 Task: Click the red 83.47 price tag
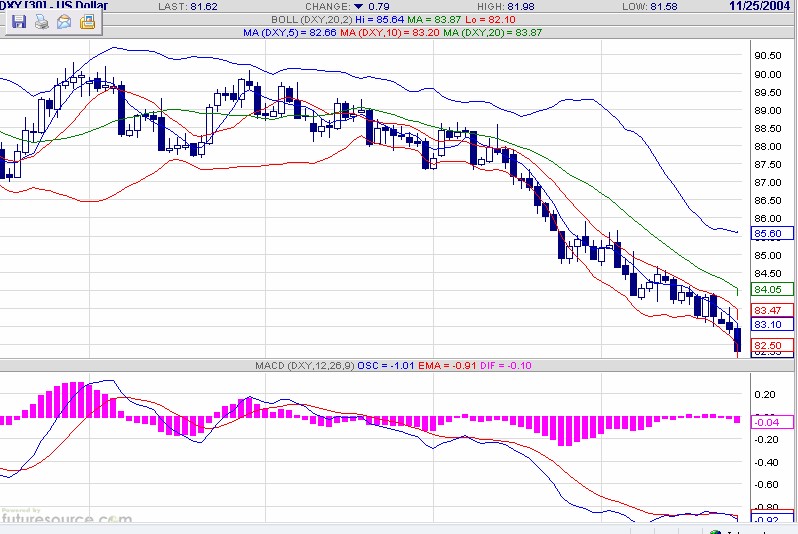coord(772,310)
